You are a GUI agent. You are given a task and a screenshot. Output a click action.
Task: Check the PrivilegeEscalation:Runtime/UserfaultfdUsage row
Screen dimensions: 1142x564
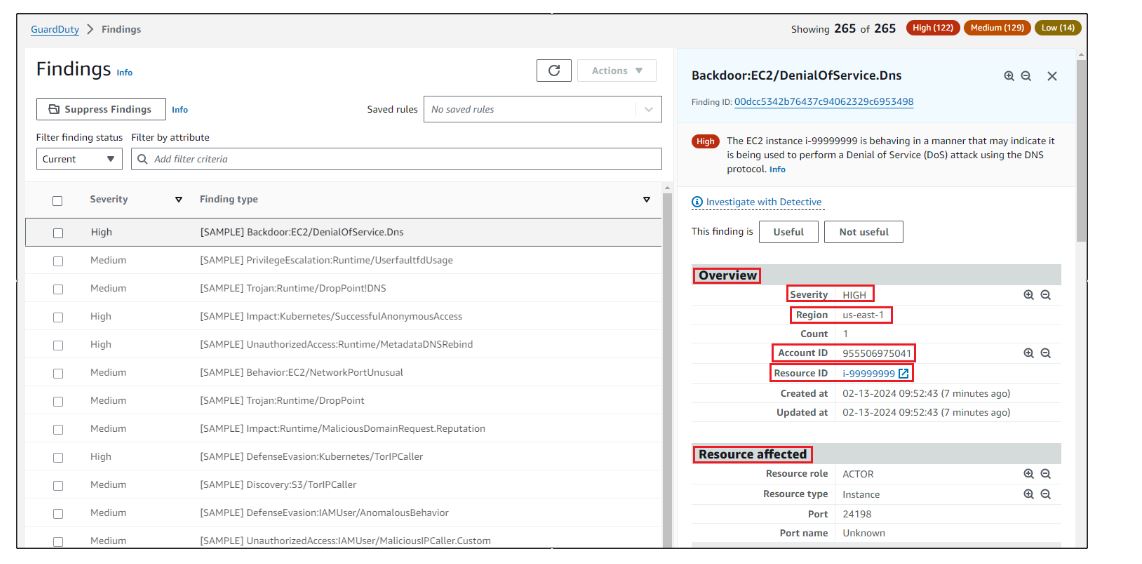click(x=58, y=261)
